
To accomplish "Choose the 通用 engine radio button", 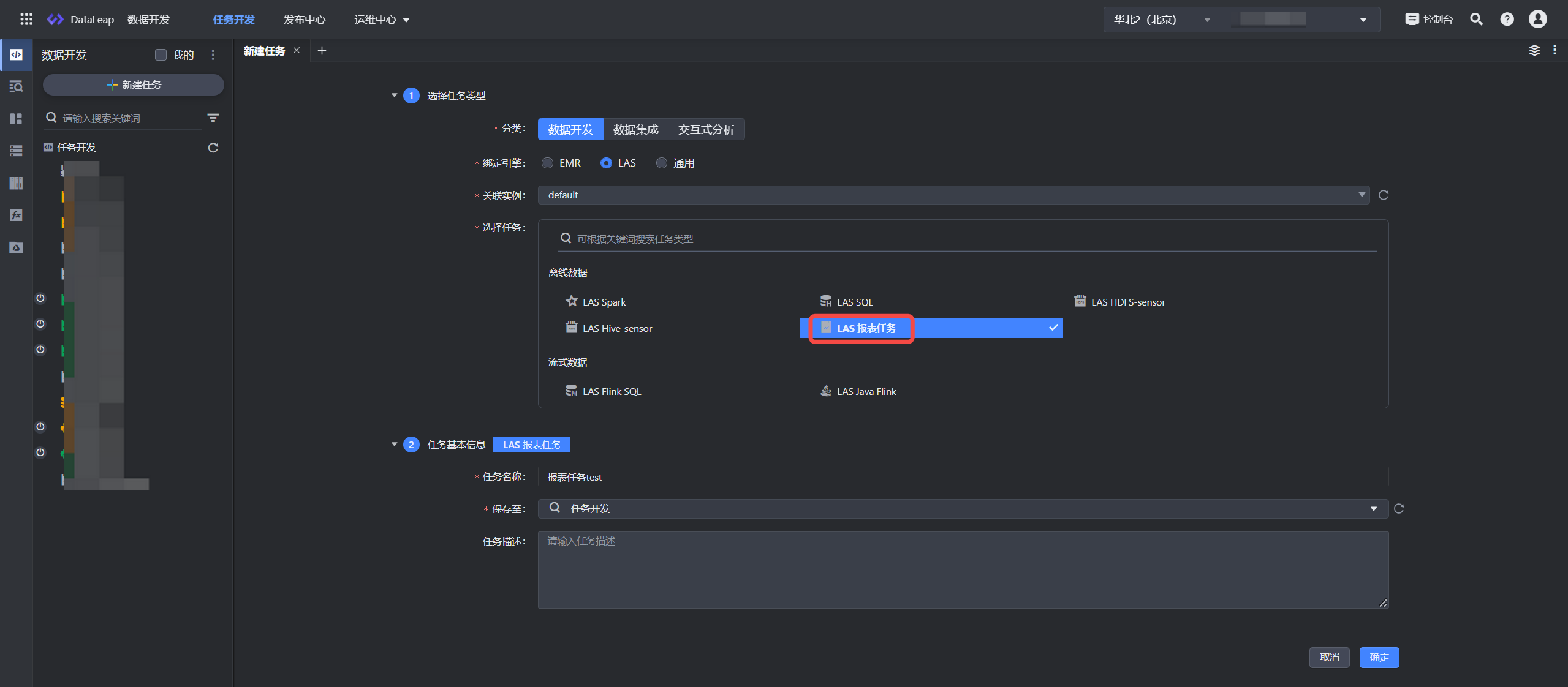I will click(662, 163).
